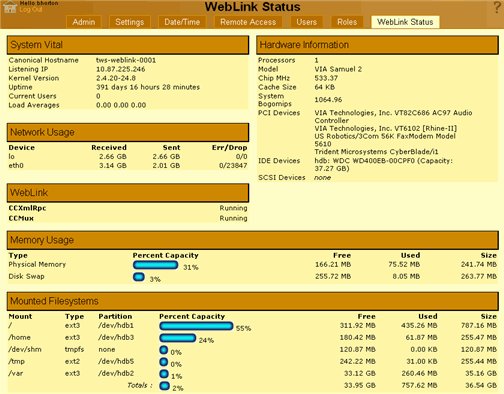Click System Bogomips value 1064.96
This screenshot has width=504, height=394.
click(x=328, y=100)
